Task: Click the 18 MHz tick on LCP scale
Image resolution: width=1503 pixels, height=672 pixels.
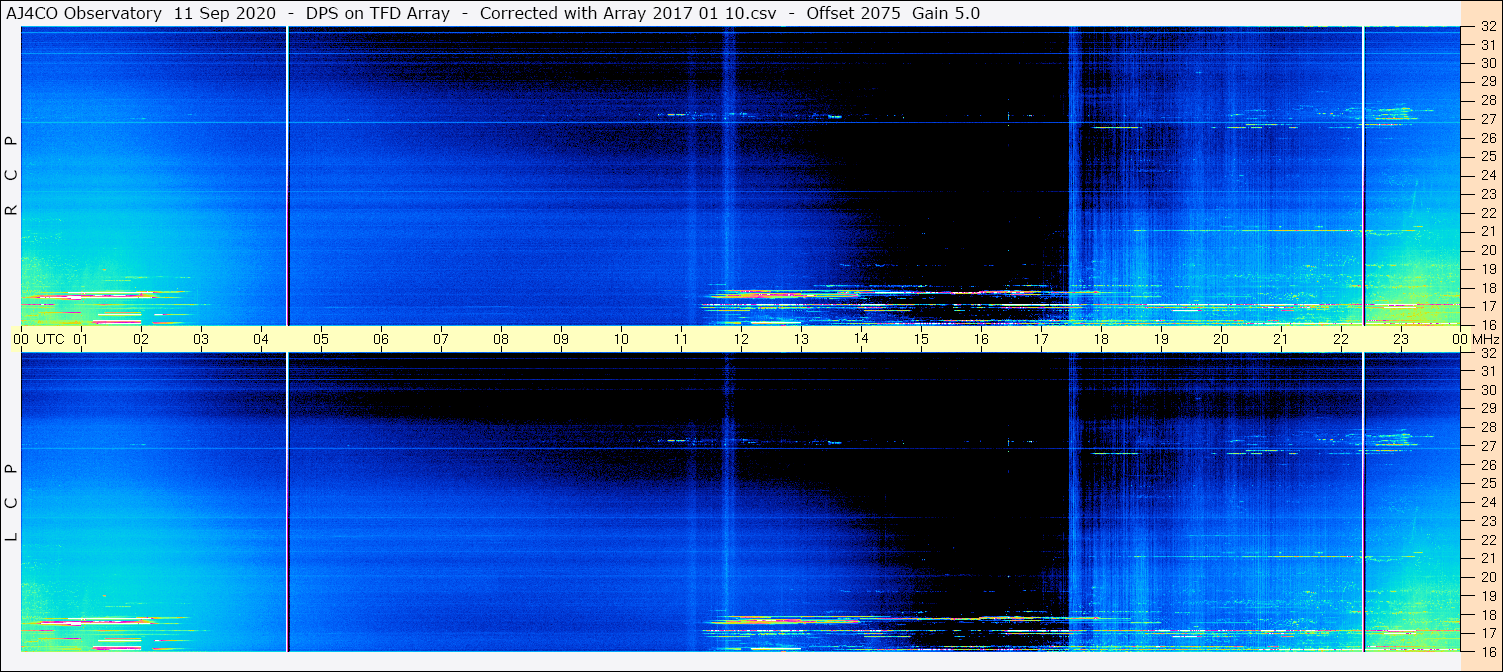Action: (x=1488, y=615)
